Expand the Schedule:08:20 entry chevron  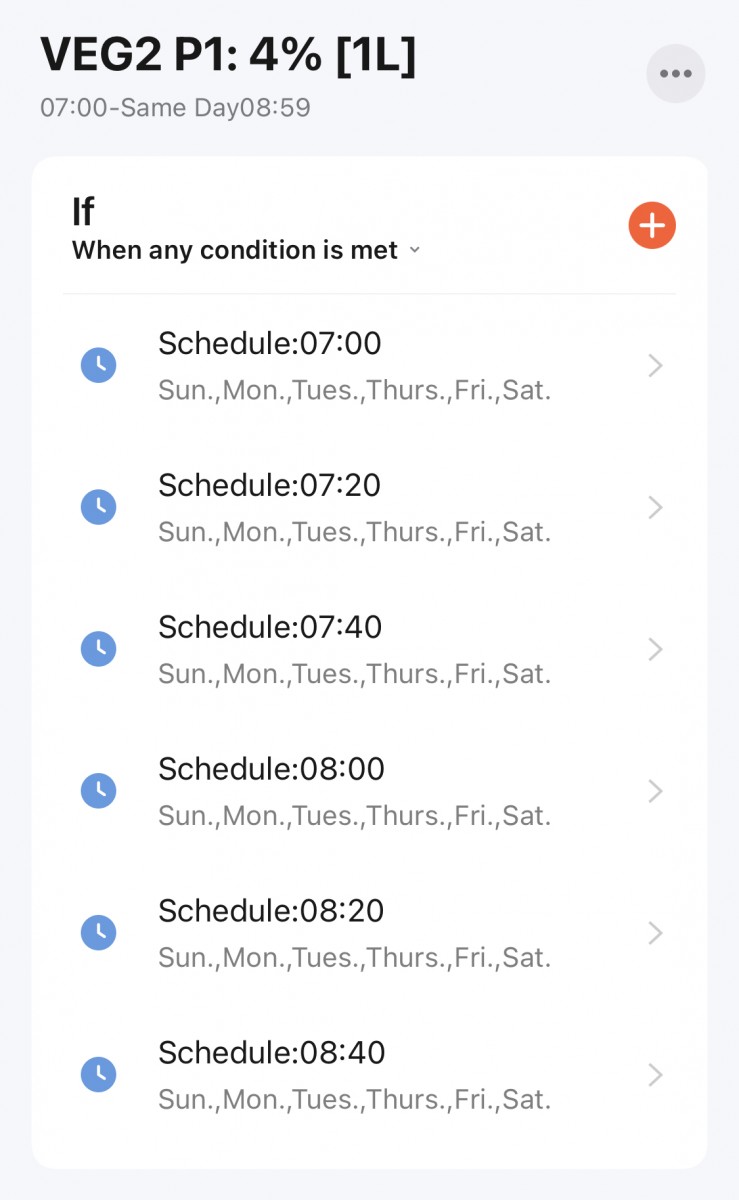pos(655,934)
